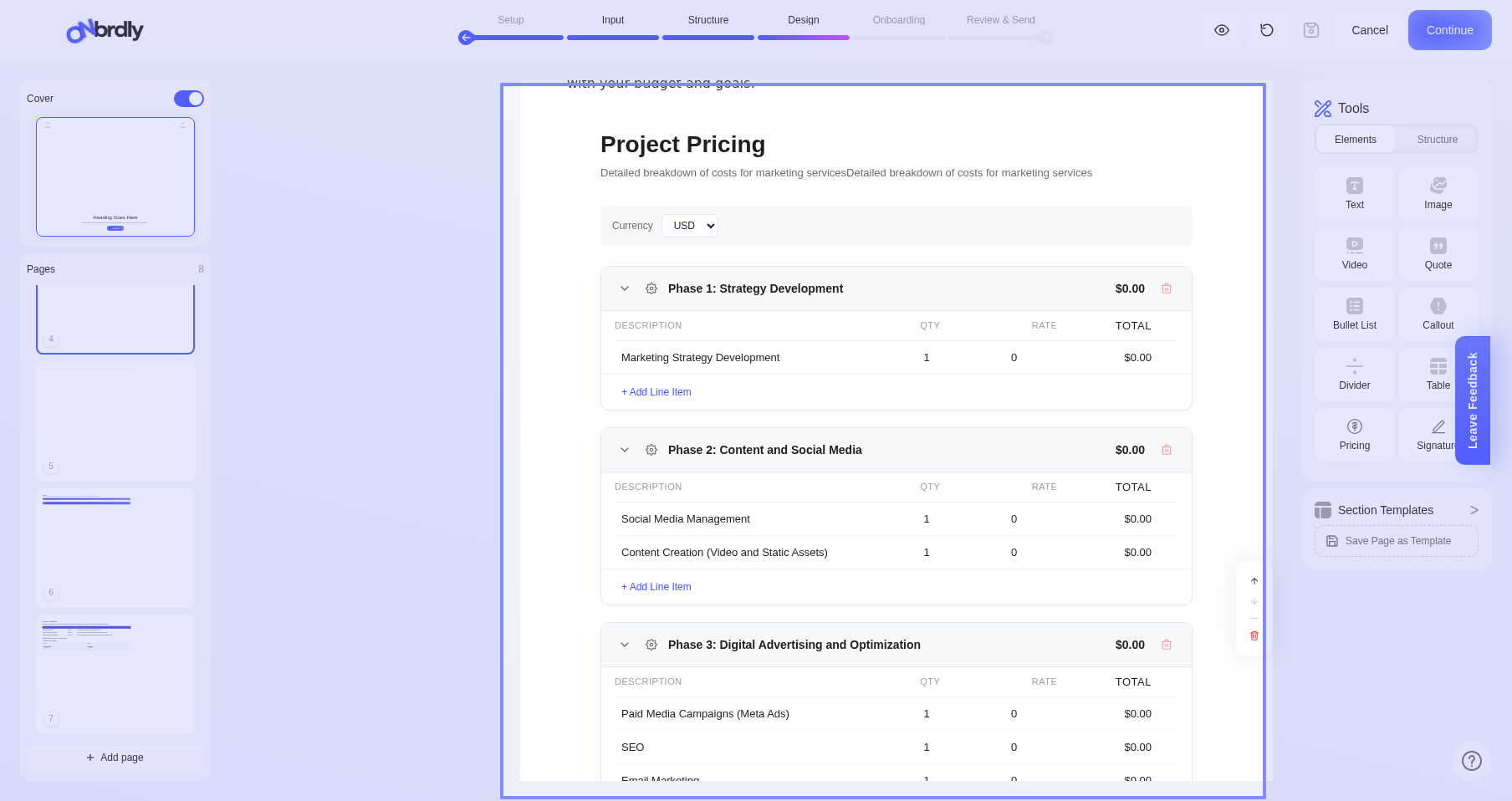Insert a Quote block
The height and width of the screenshot is (801, 1512).
tap(1438, 254)
